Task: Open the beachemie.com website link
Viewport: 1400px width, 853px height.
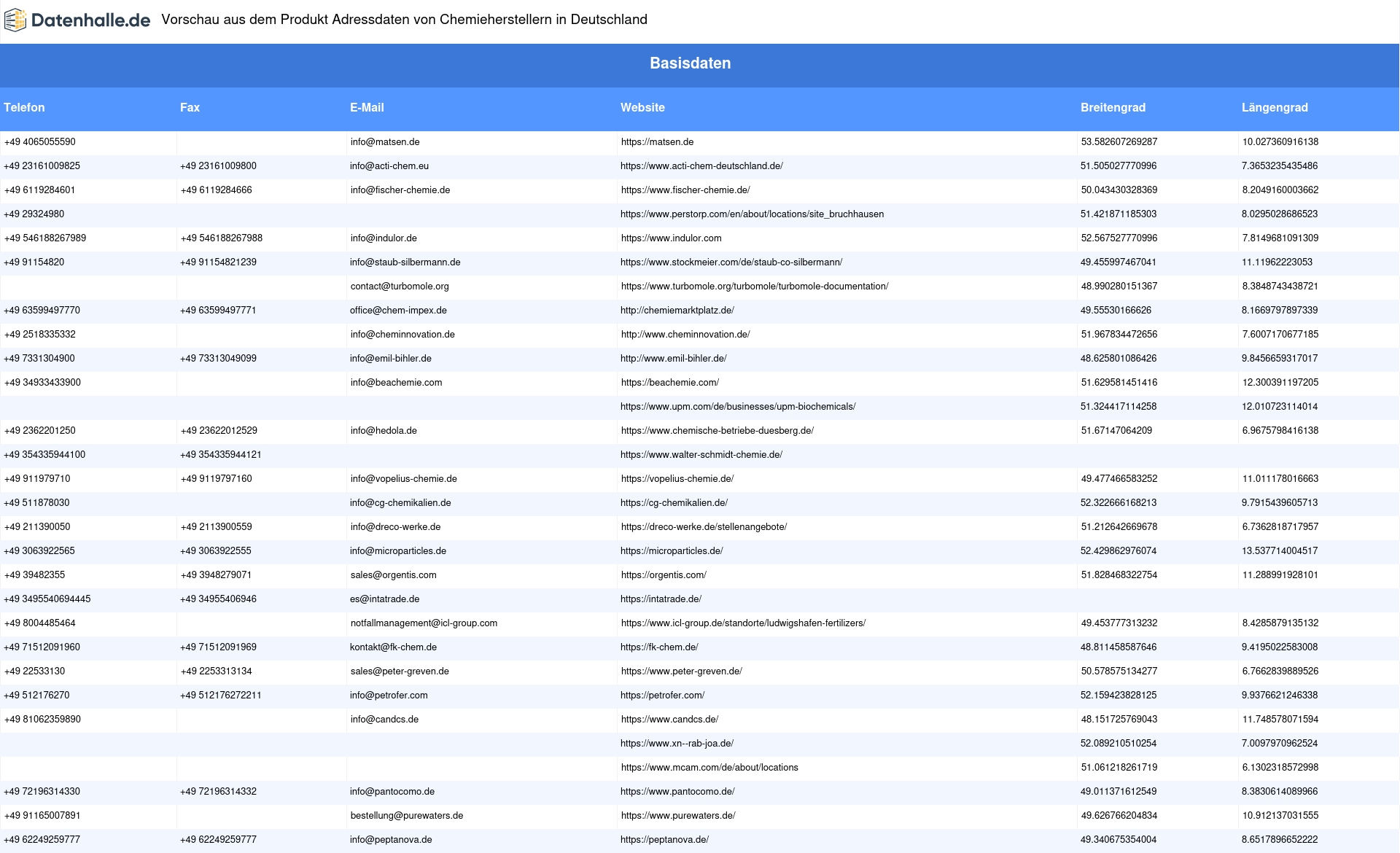Action: point(670,383)
